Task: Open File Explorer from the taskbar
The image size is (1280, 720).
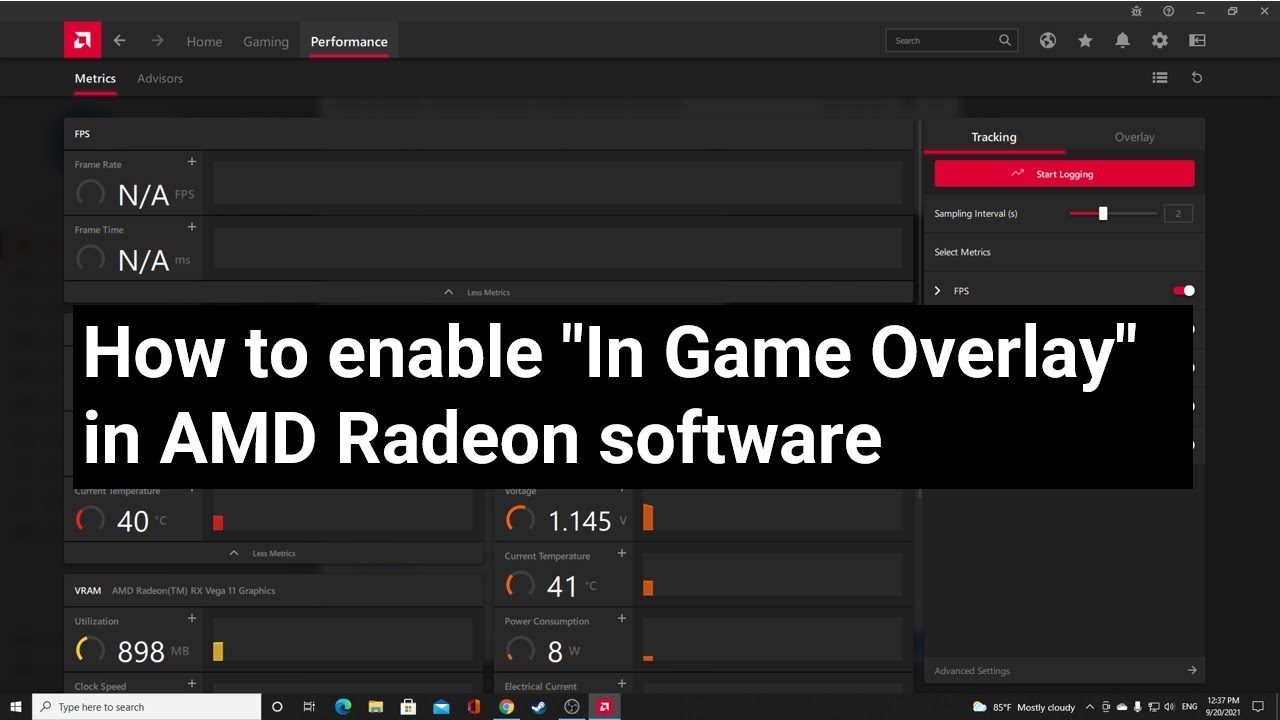Action: pos(376,707)
